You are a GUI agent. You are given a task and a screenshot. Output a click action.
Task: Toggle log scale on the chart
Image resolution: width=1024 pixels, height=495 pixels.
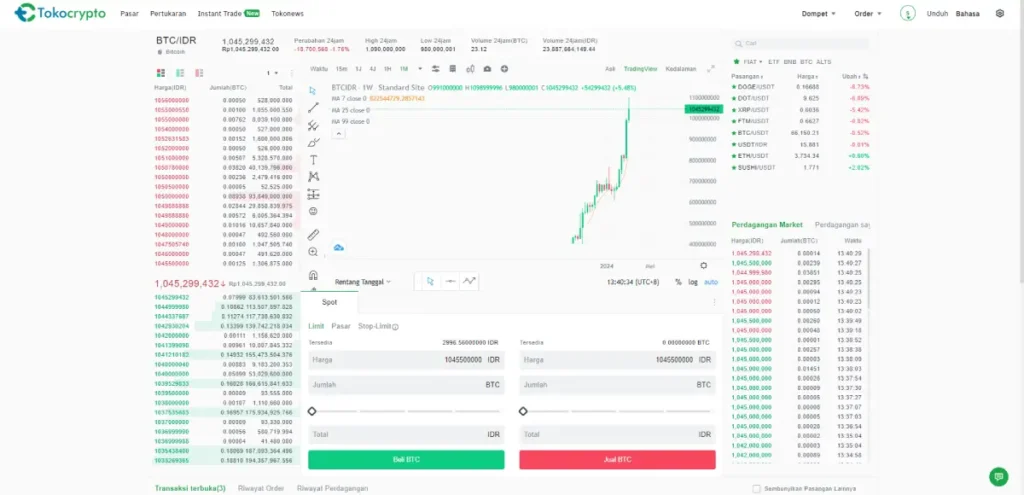click(693, 282)
